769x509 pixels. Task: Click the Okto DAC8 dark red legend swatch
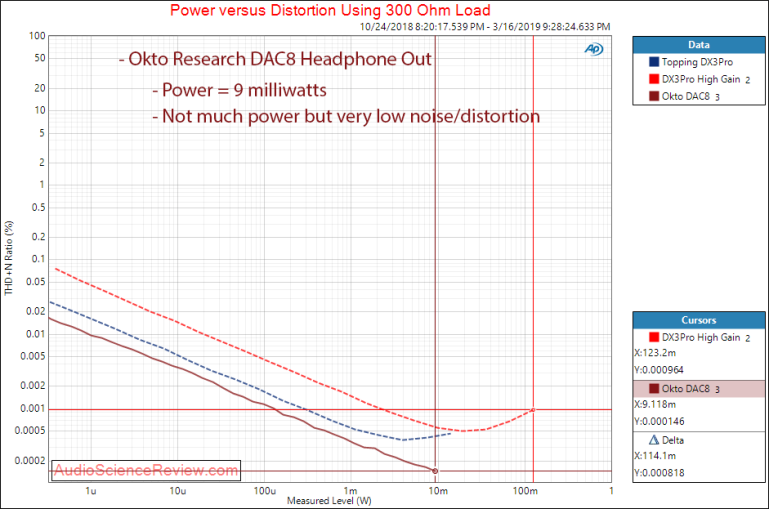click(654, 96)
